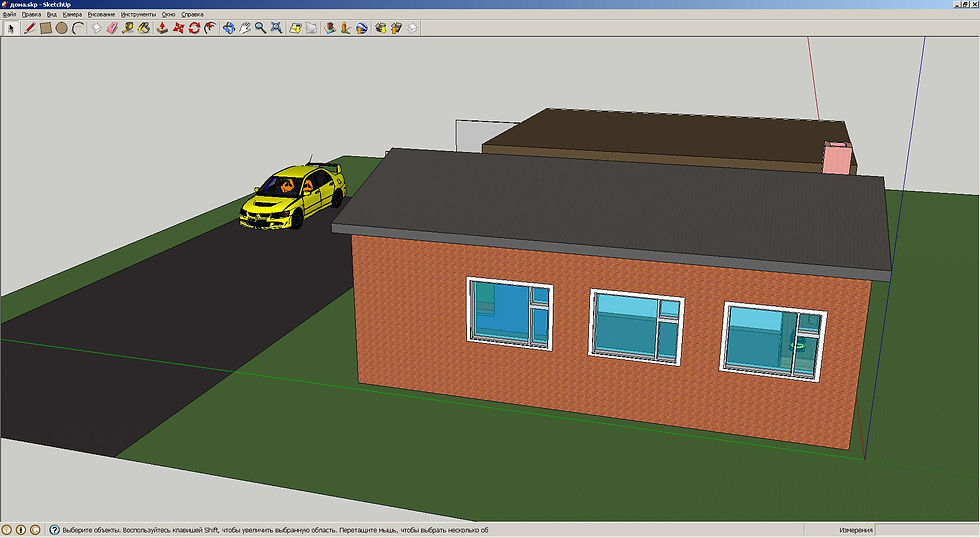Select the right window on brick wall

pyautogui.click(x=773, y=341)
